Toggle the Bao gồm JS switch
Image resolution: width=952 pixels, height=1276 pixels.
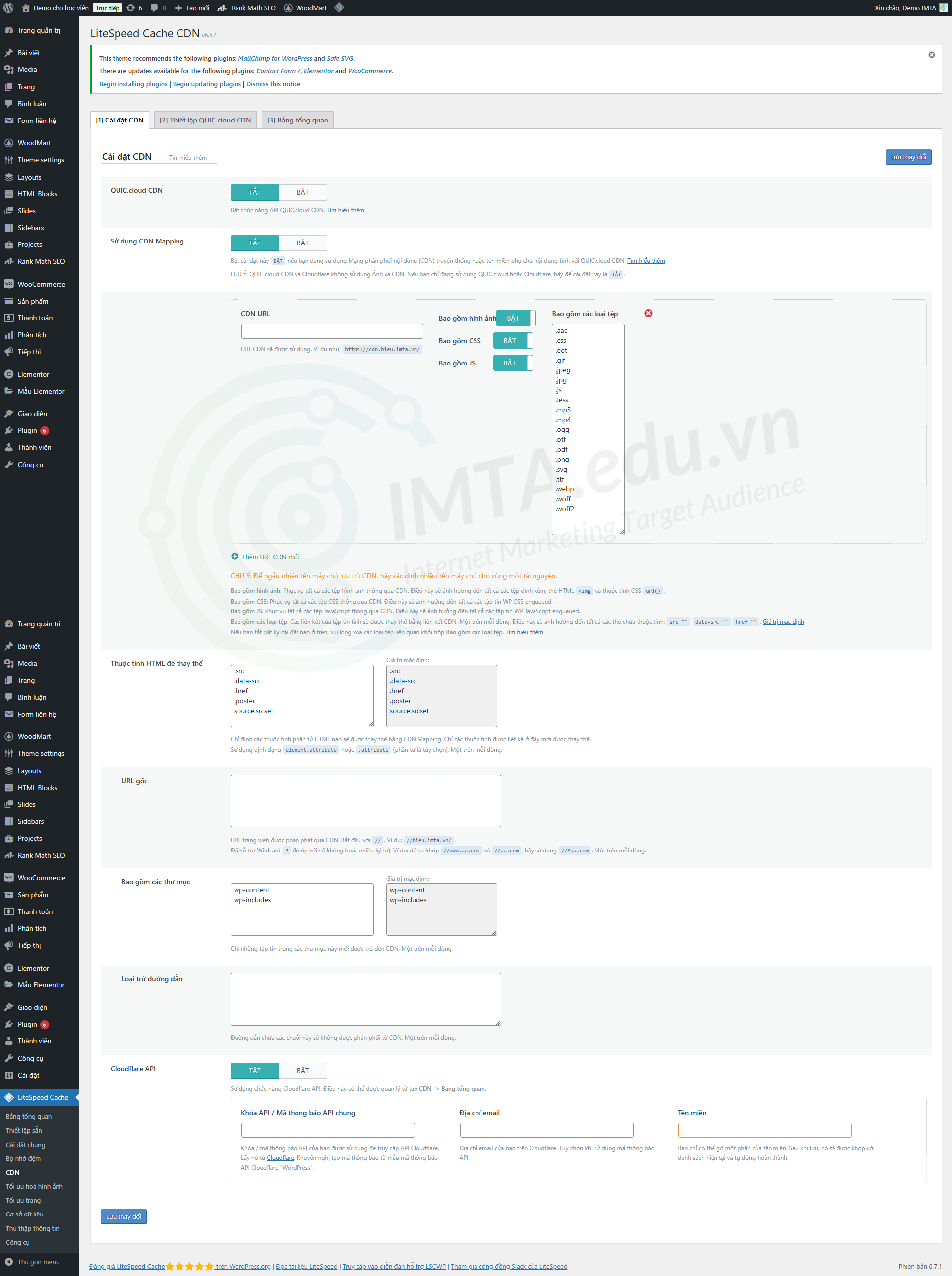coord(513,363)
